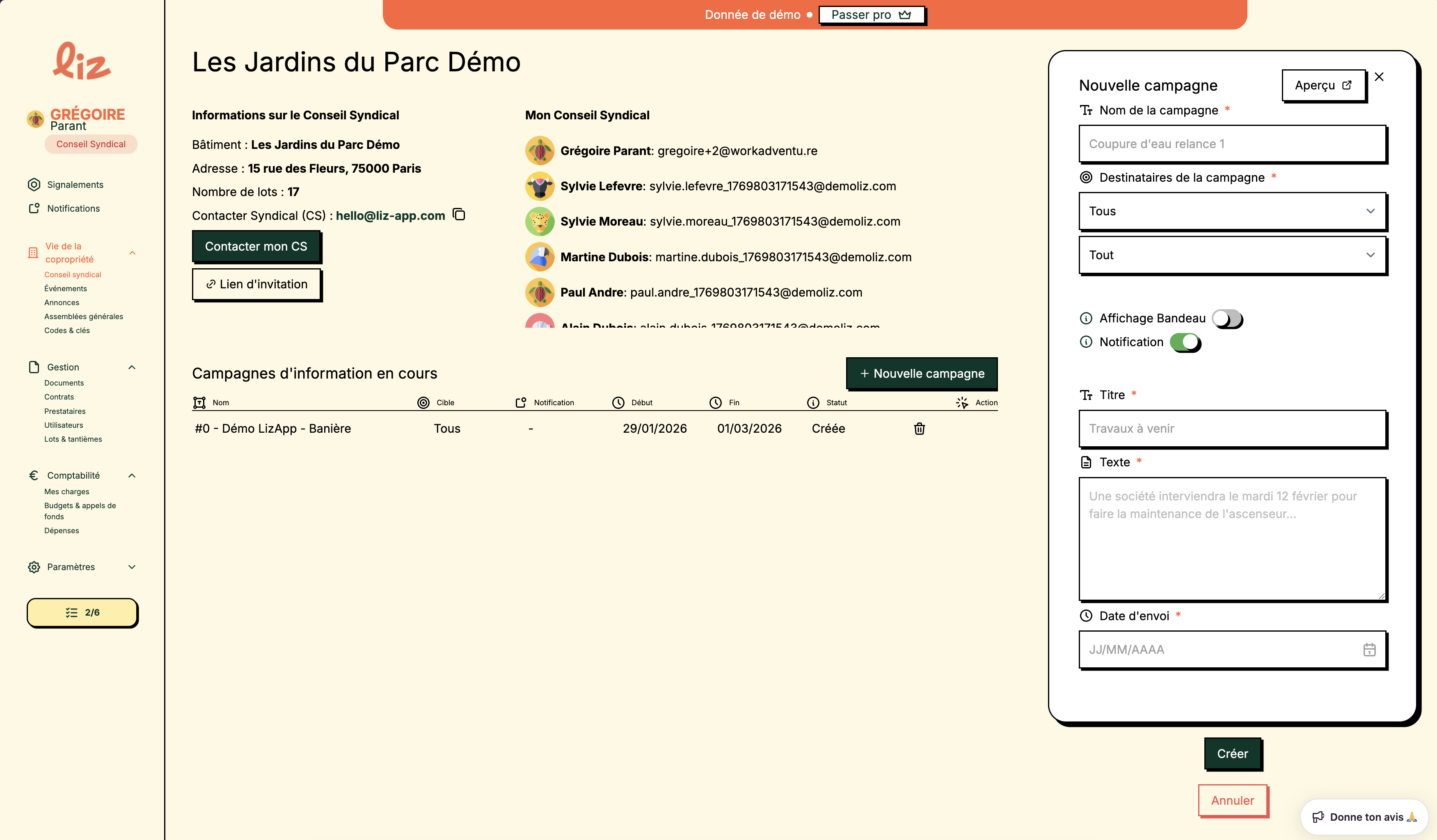The width and height of the screenshot is (1437, 840).
Task: Click Contacter mon CS button
Action: point(256,246)
